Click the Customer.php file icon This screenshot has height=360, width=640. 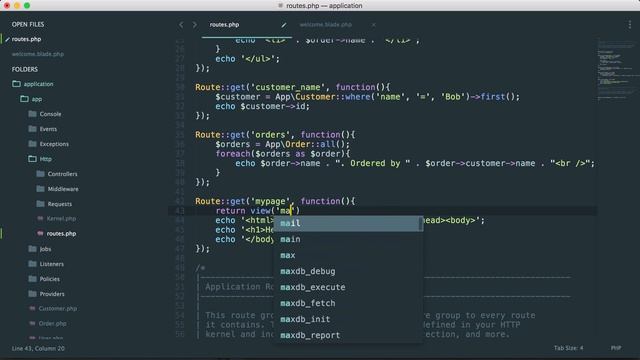point(32,309)
